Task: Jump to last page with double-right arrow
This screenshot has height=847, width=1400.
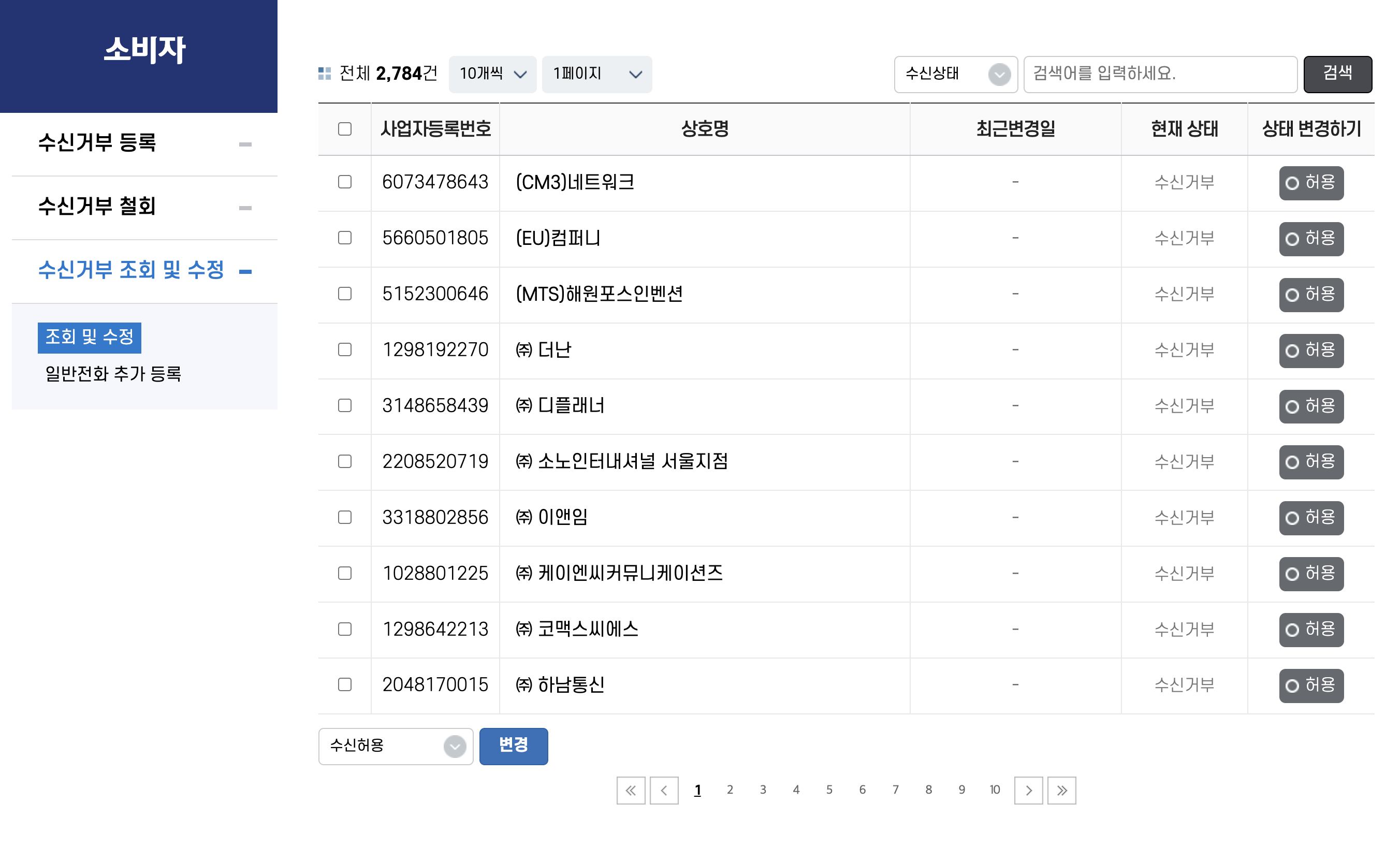Action: pos(1061,790)
